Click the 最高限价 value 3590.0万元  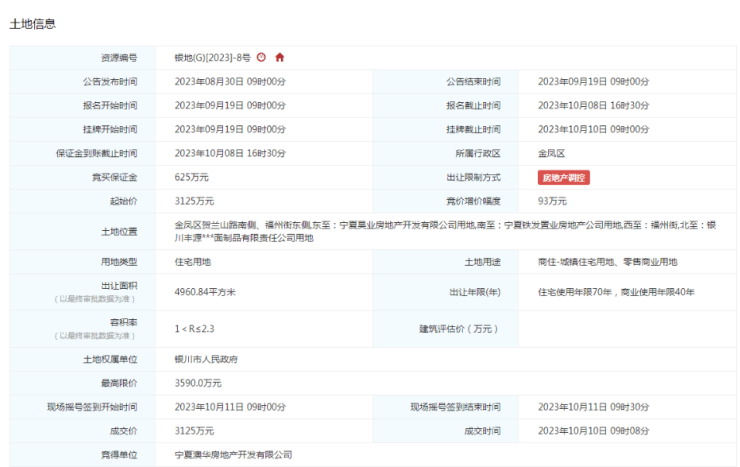pos(198,383)
